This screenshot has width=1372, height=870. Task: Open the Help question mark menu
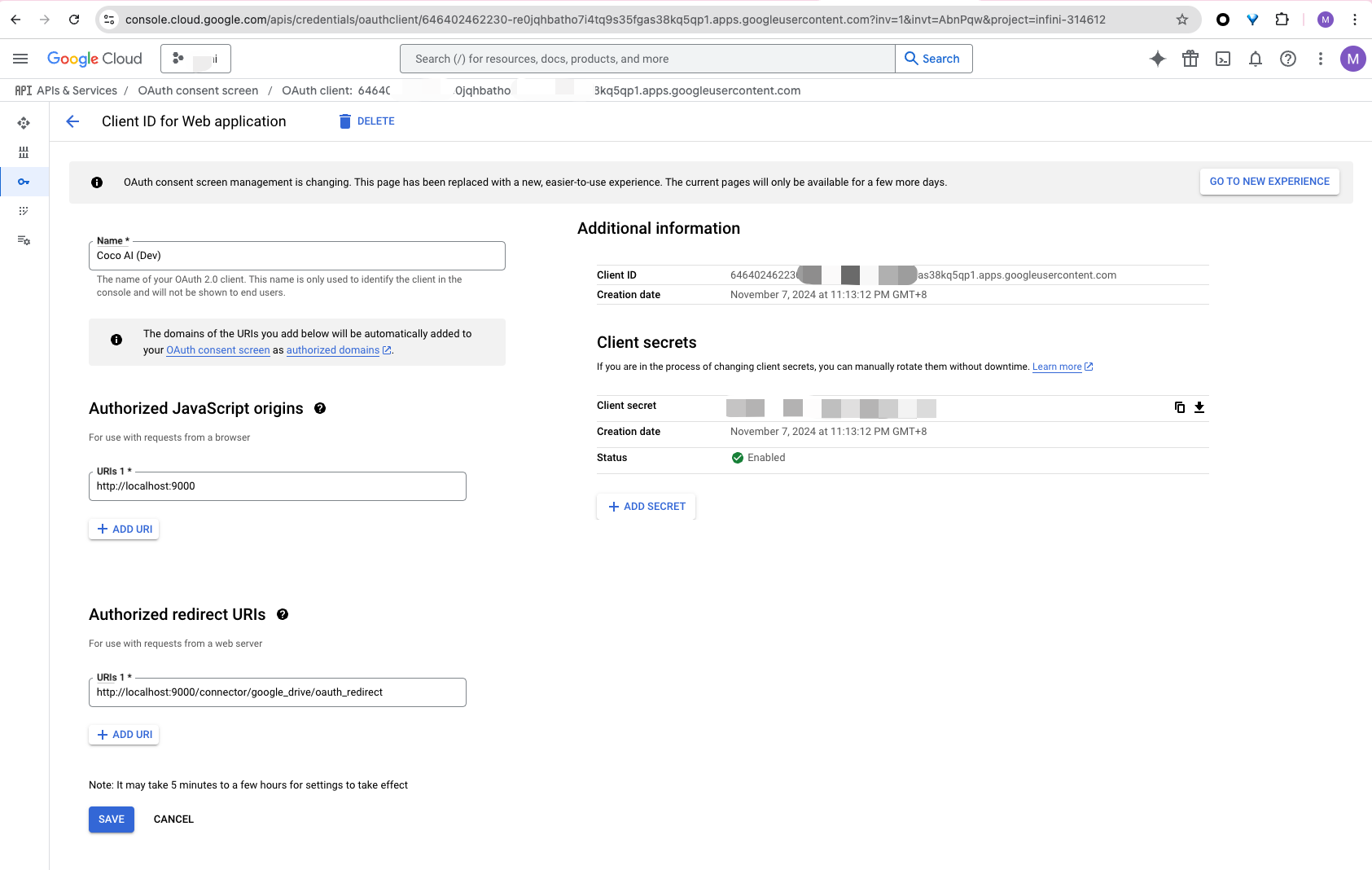pos(1287,59)
